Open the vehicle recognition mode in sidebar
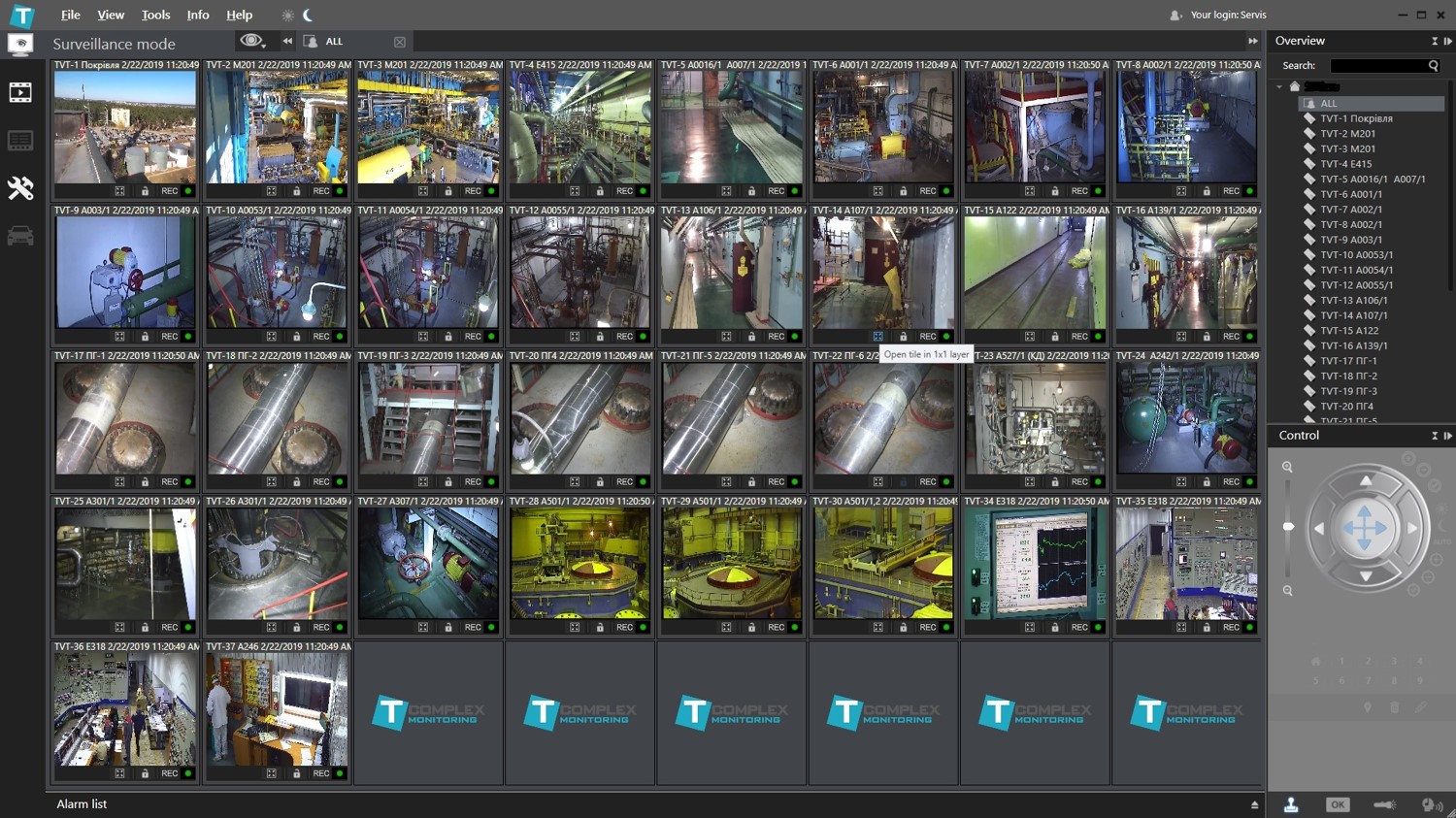Viewport: 1456px width, 818px height. tap(20, 236)
